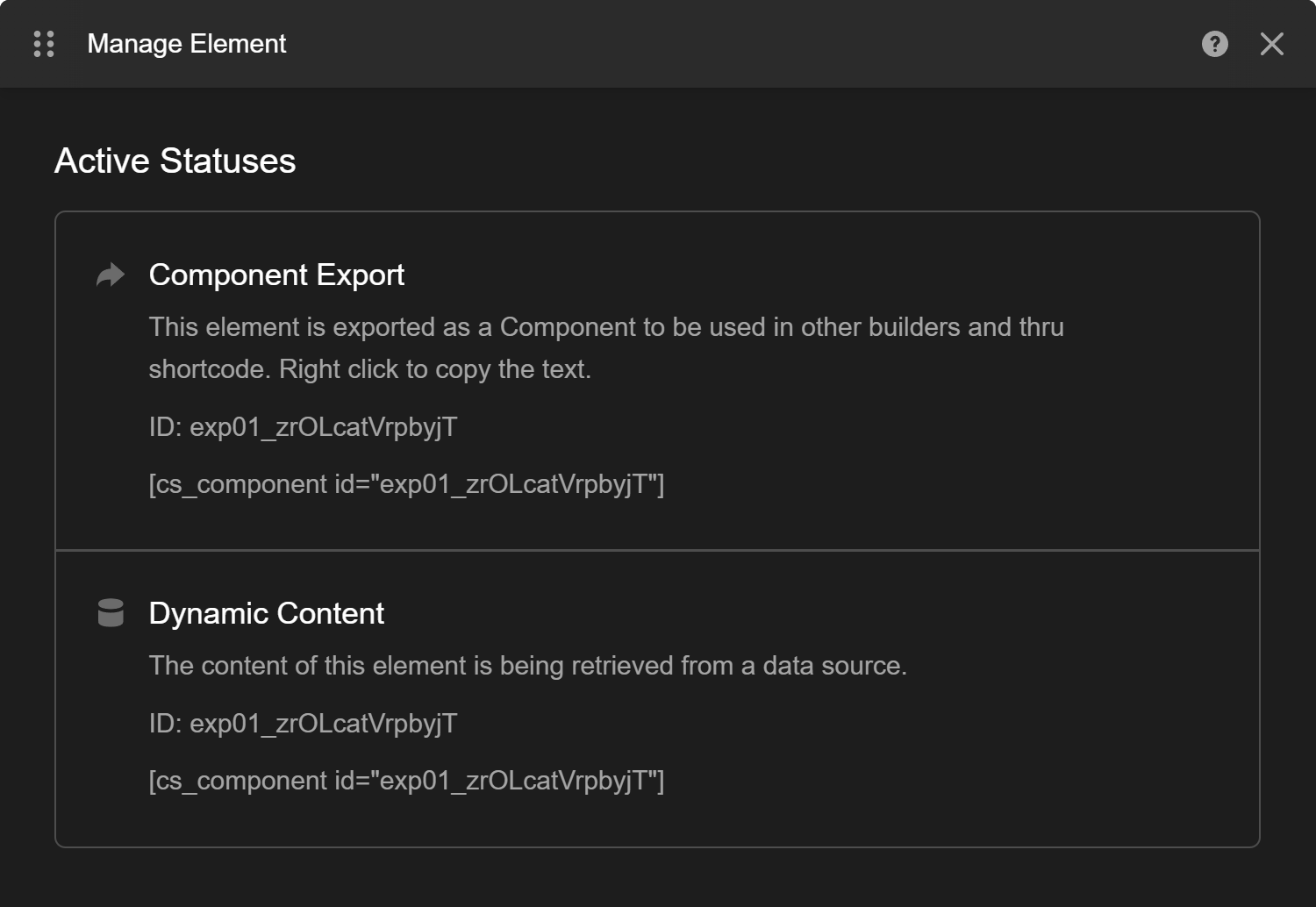Click the help icon in the title bar
The width and height of the screenshot is (1316, 907).
[x=1214, y=43]
